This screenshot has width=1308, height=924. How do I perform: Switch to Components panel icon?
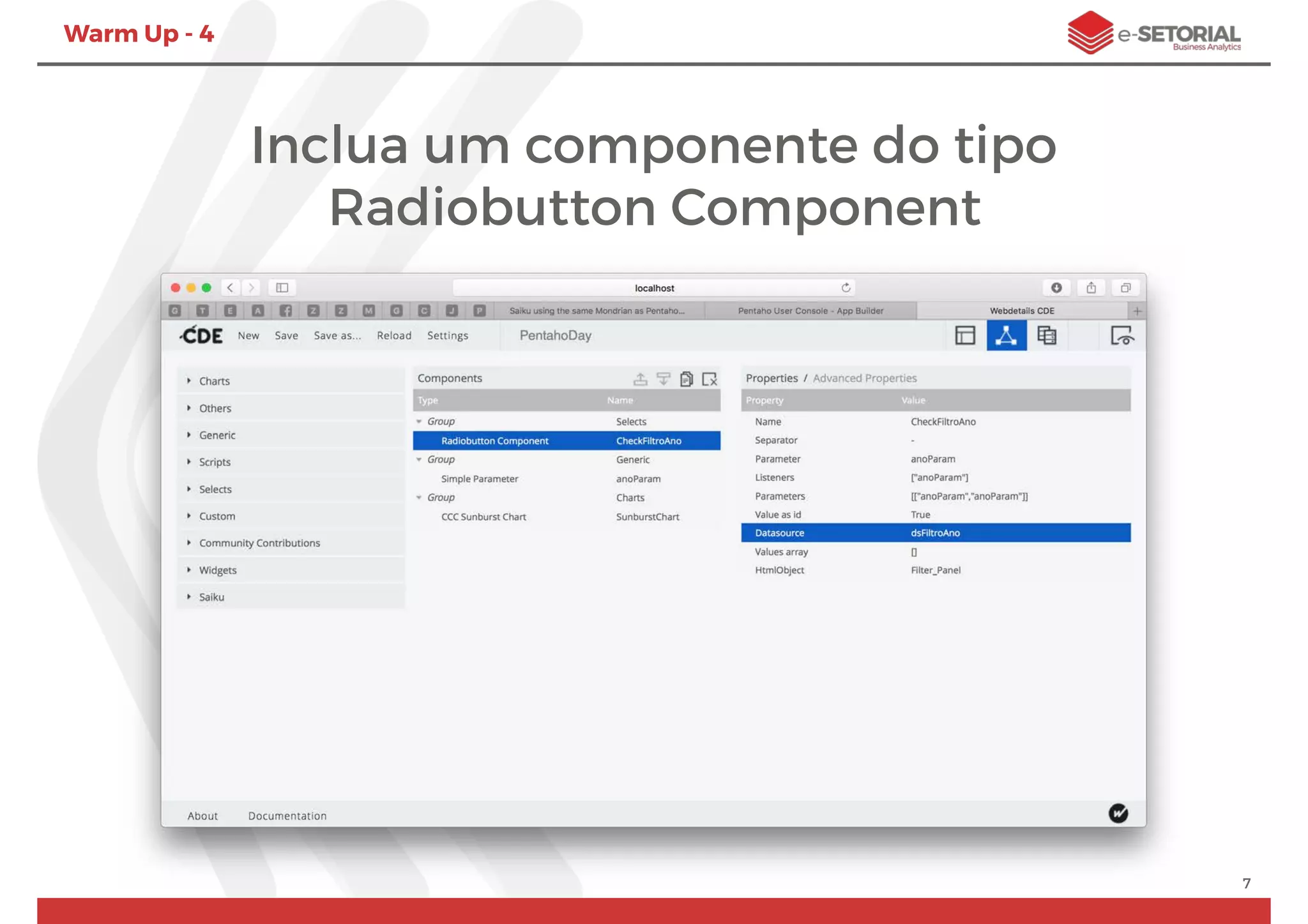(1006, 335)
